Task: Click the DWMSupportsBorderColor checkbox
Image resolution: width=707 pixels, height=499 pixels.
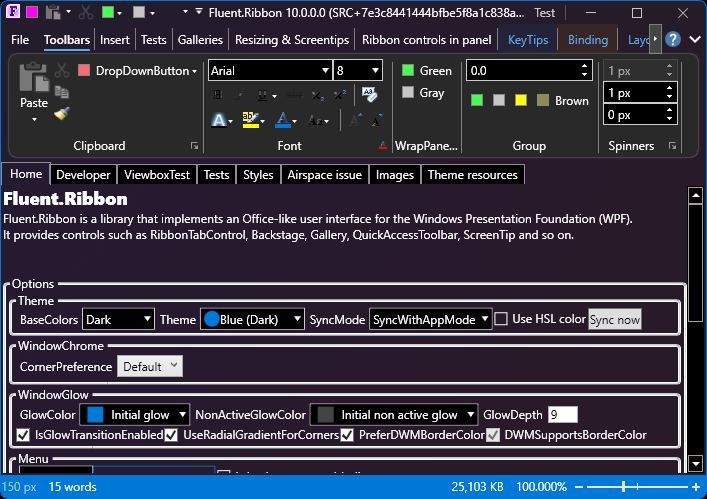Action: (493, 435)
